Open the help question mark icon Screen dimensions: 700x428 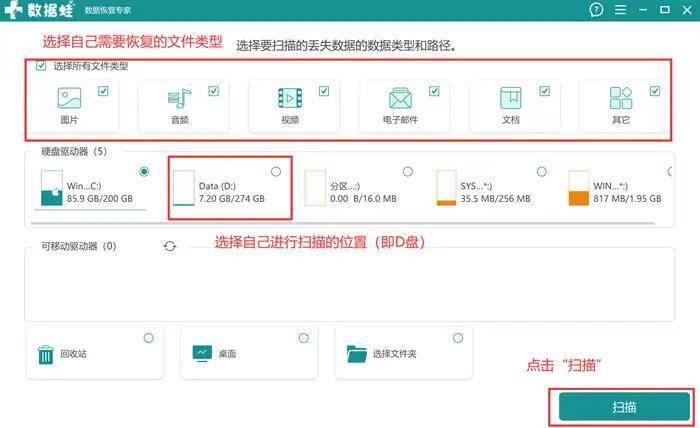[x=596, y=9]
